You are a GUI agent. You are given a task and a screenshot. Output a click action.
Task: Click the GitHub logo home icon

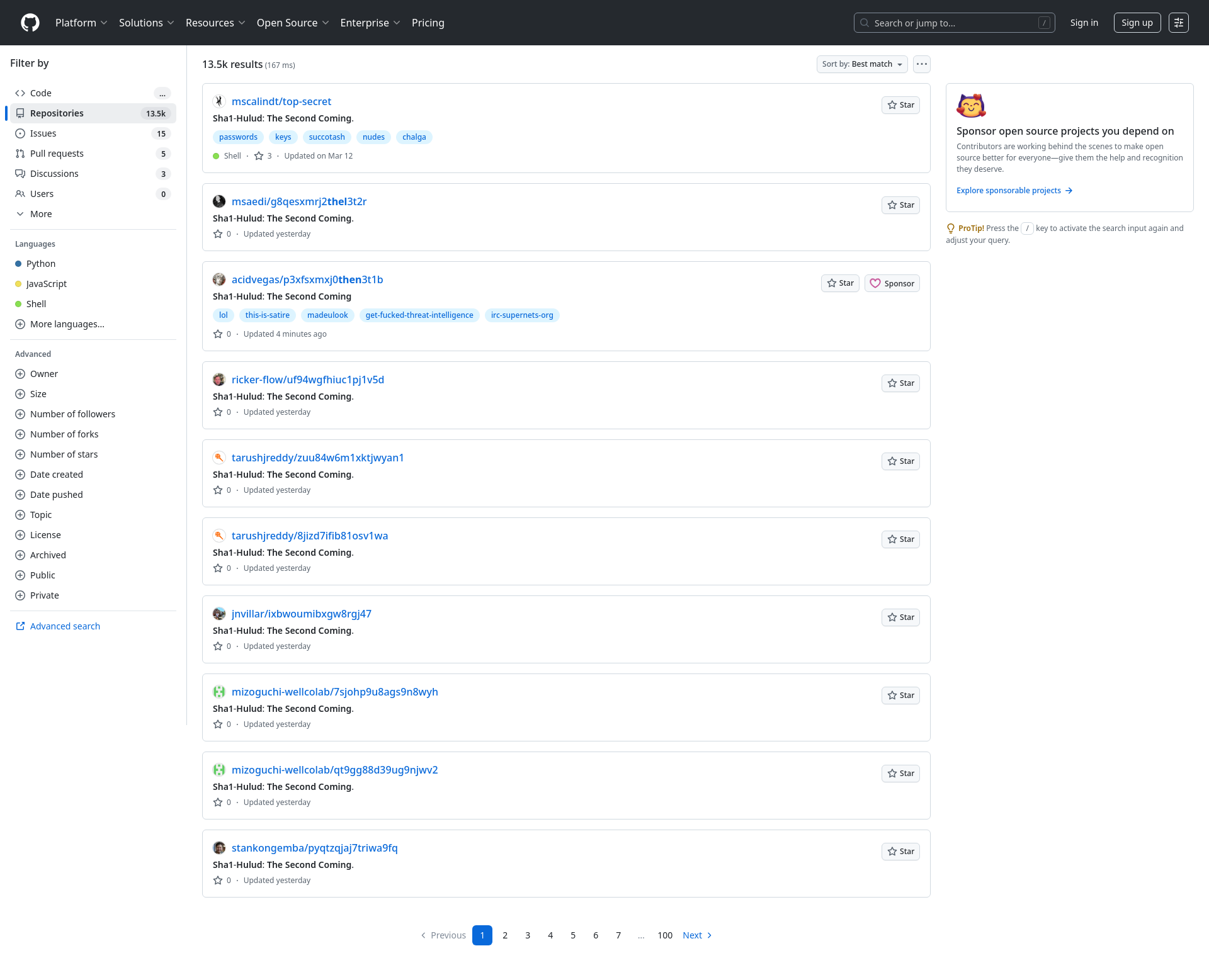(30, 23)
